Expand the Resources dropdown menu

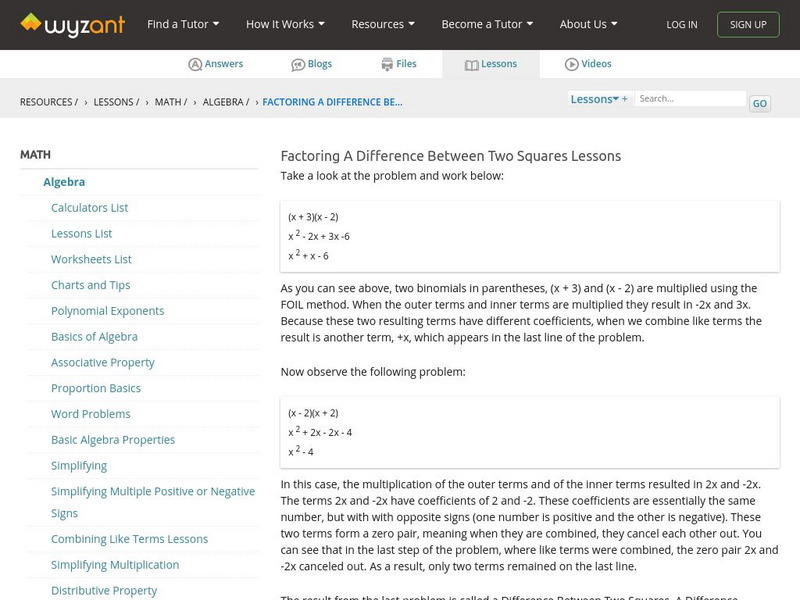point(384,24)
